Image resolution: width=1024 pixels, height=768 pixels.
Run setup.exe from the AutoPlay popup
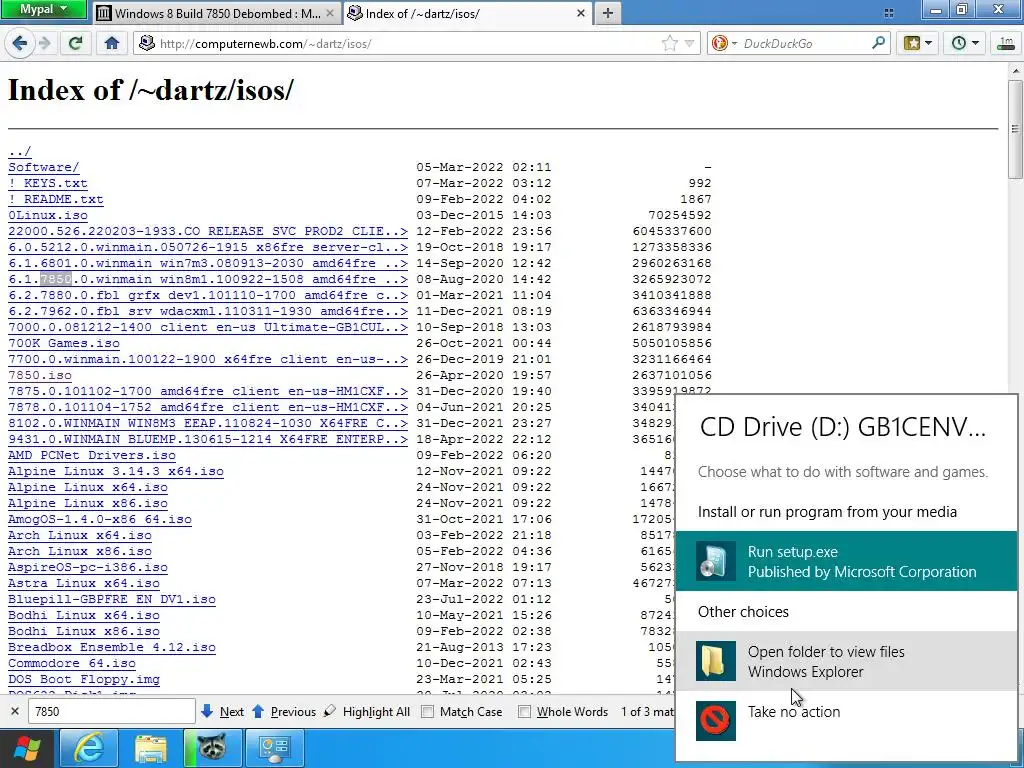(846, 561)
